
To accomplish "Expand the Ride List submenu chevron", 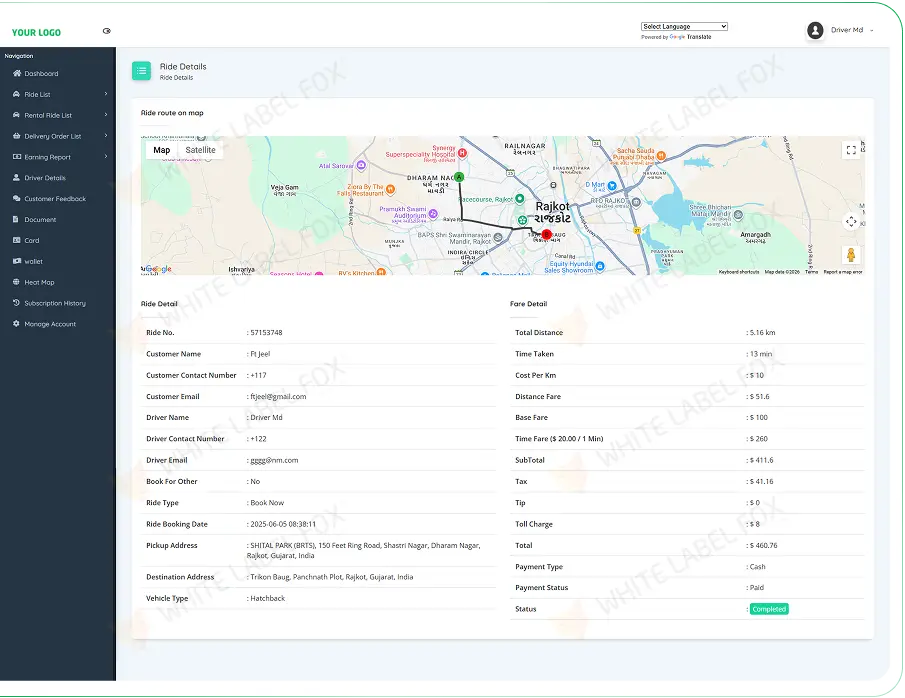I will 106,94.
